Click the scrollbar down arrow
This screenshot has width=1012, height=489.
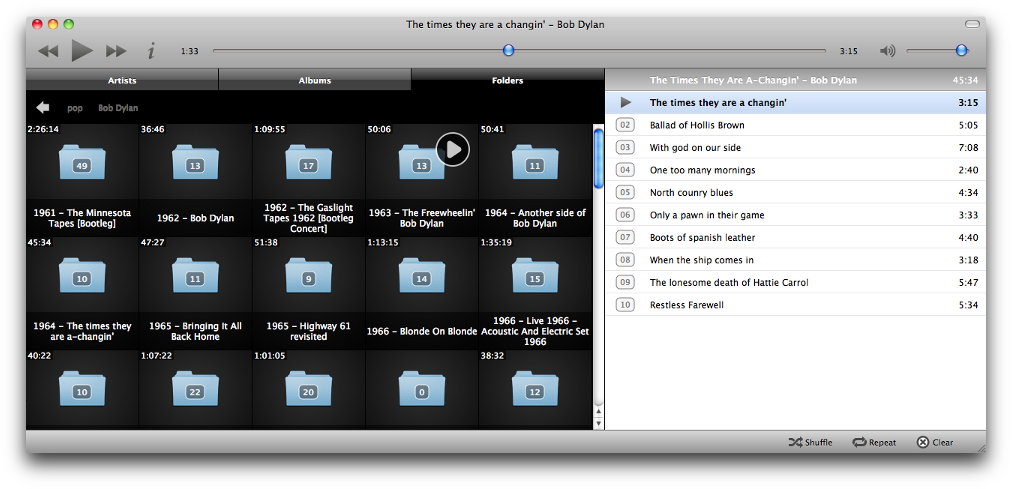pyautogui.click(x=598, y=423)
